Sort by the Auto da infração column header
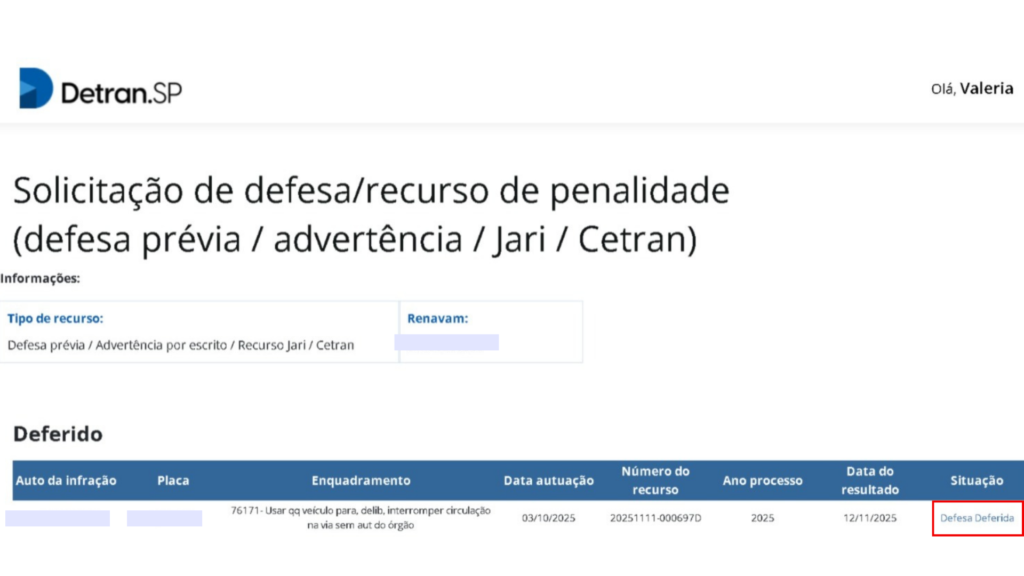The image size is (1024, 576). pos(66,480)
